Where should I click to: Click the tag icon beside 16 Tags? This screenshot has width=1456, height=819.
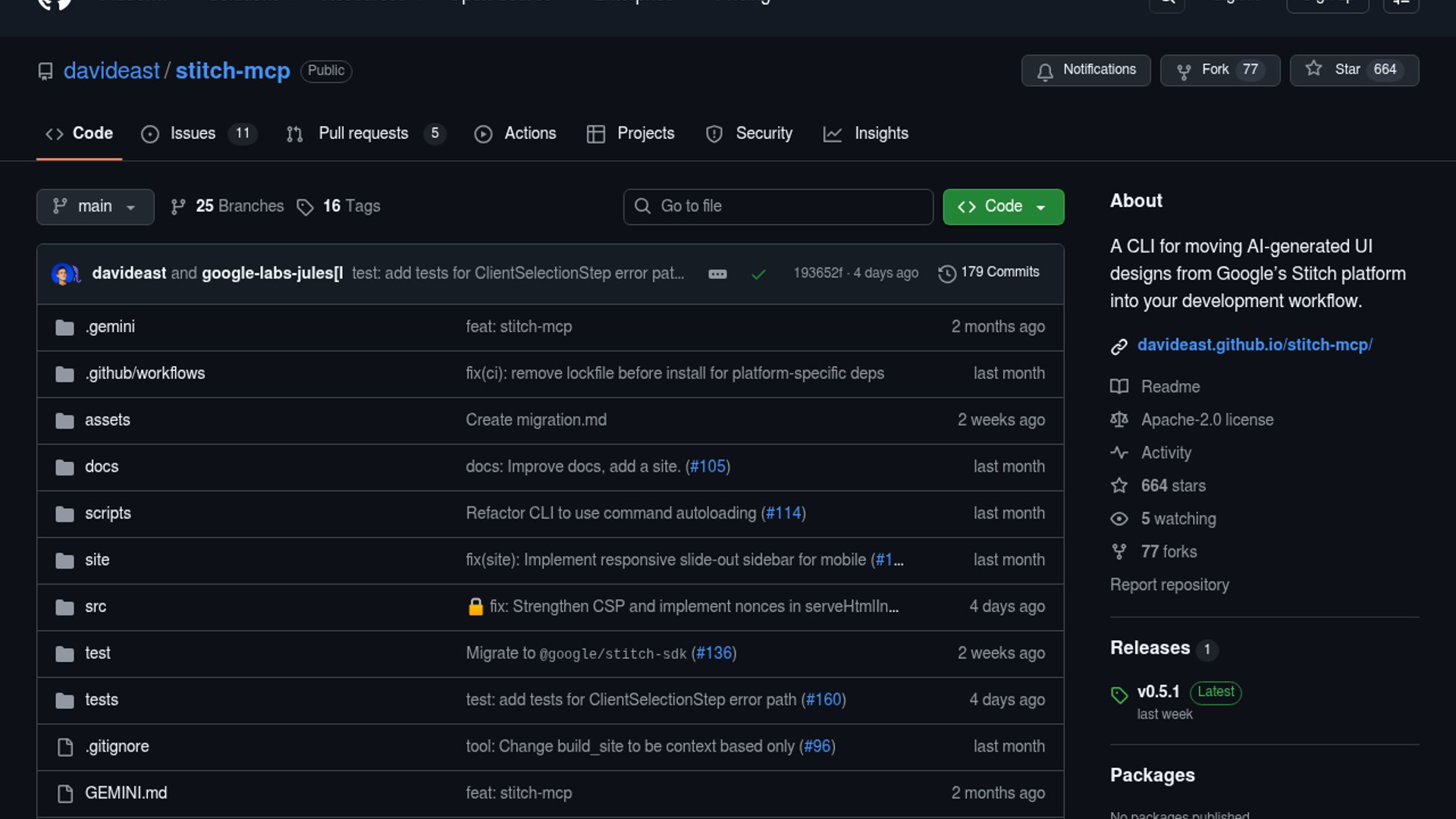(305, 207)
